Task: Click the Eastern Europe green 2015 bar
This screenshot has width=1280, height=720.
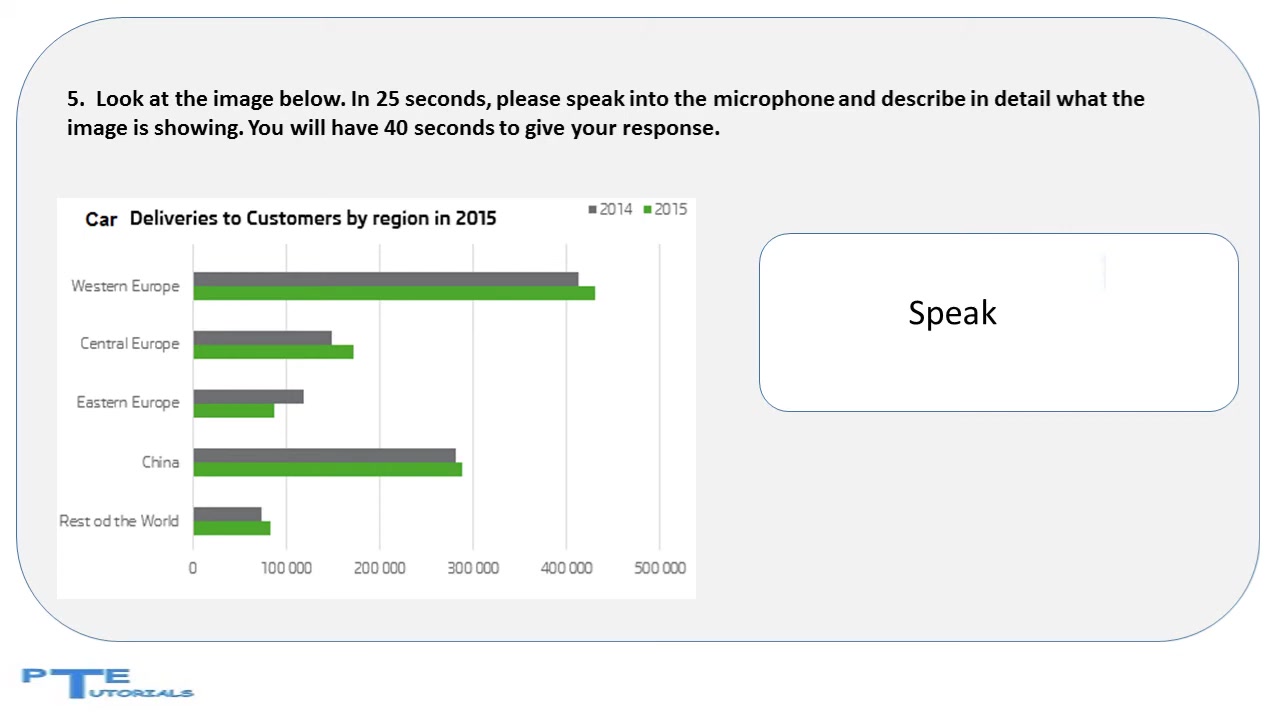Action: pyautogui.click(x=233, y=410)
